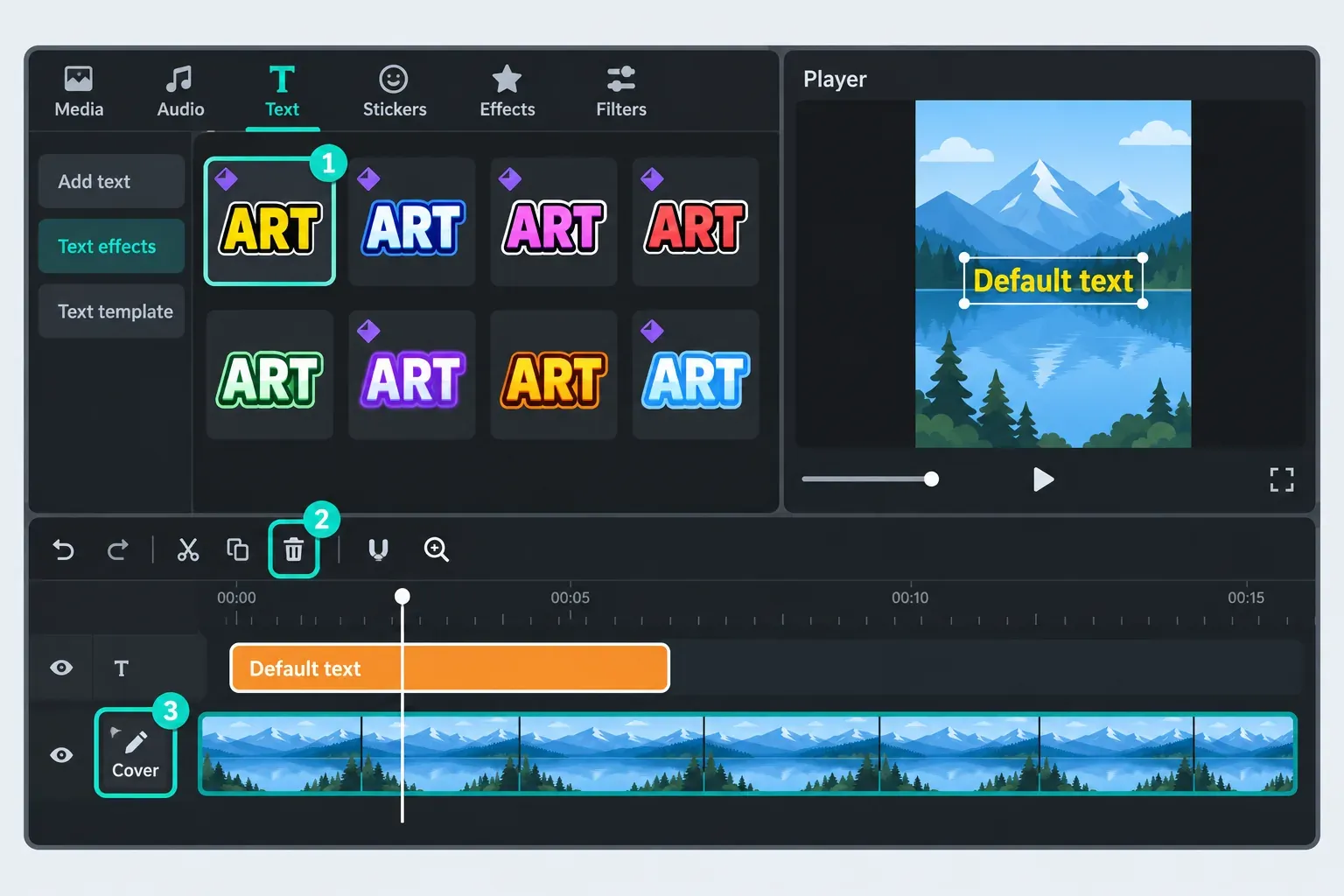Screen dimensions: 1344x896
Task: Play the video in the Player
Action: (x=1042, y=479)
